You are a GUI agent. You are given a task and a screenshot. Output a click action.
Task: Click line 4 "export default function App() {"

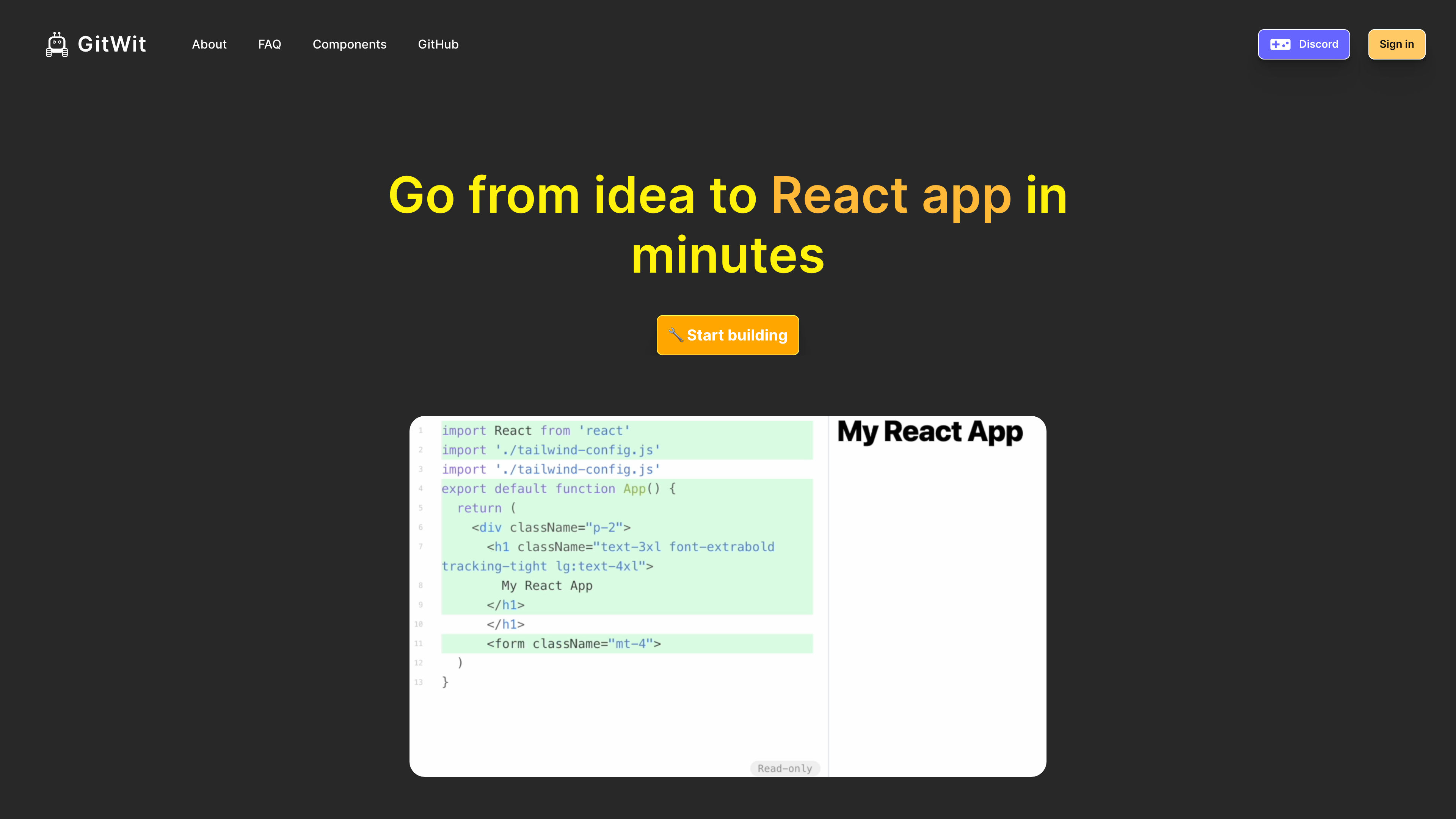559,488
